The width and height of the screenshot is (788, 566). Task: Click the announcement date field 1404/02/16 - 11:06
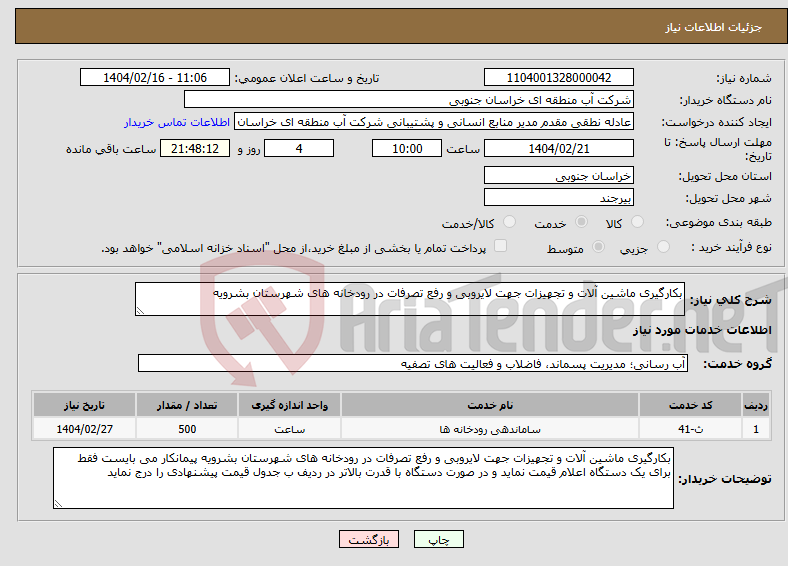[155, 77]
